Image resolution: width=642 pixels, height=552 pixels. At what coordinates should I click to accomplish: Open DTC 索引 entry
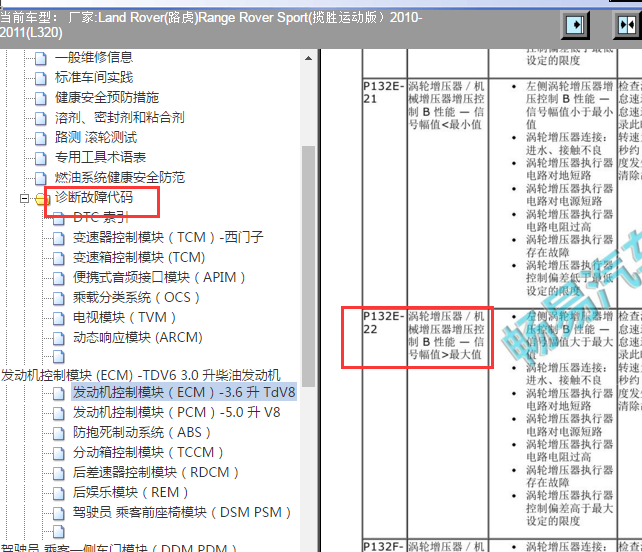tap(101, 217)
